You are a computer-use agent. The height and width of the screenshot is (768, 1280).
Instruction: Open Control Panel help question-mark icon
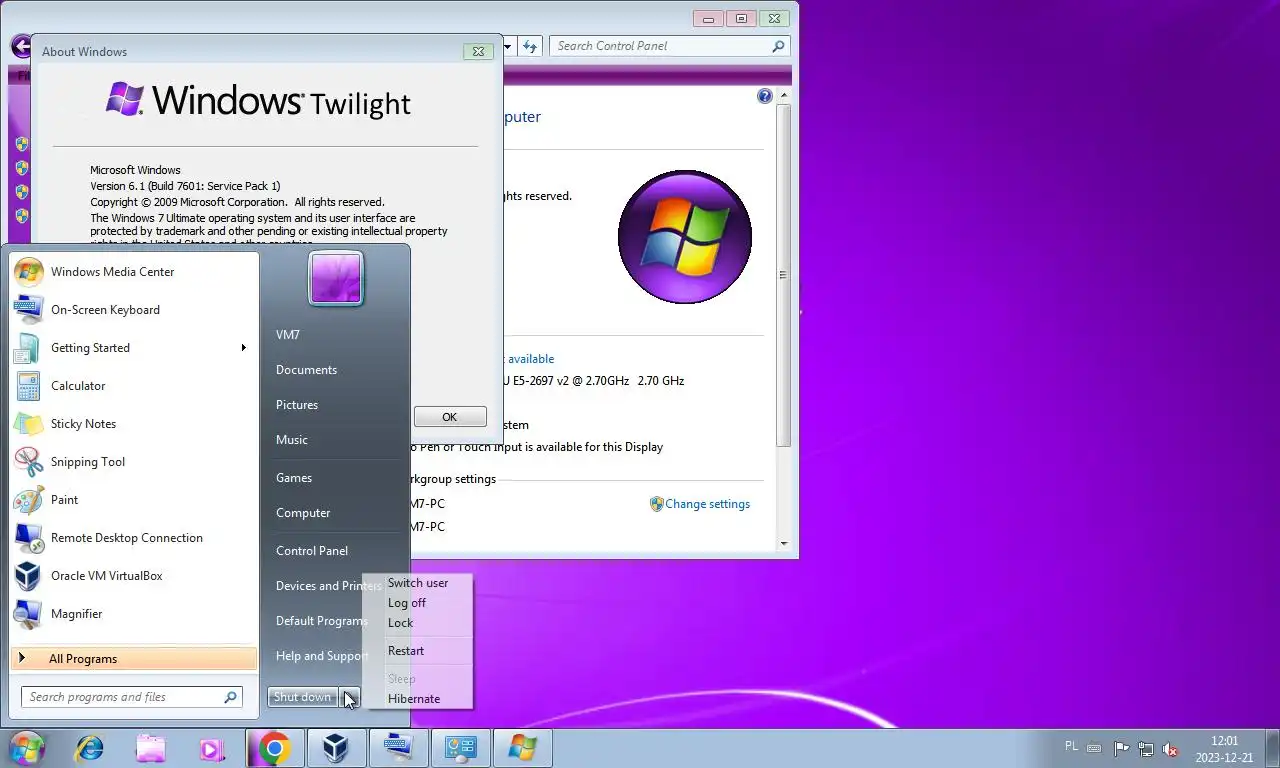765,96
